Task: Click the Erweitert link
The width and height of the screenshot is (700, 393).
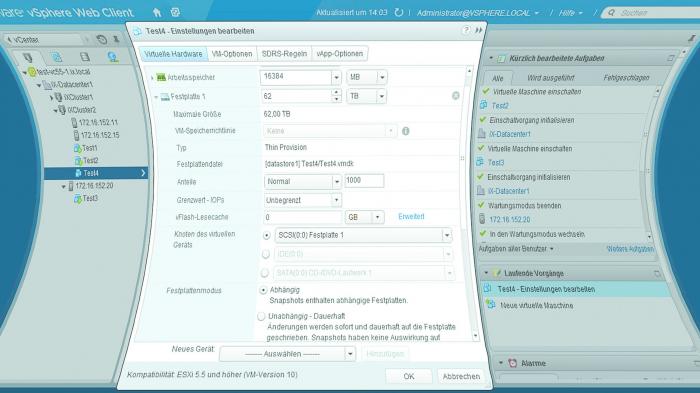Action: coord(411,217)
